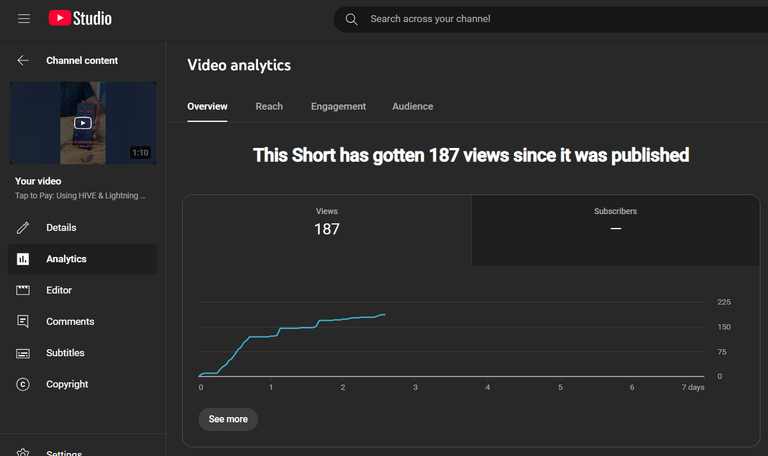Focus the Search across your channel field
768x456 pixels.
click(x=551, y=19)
